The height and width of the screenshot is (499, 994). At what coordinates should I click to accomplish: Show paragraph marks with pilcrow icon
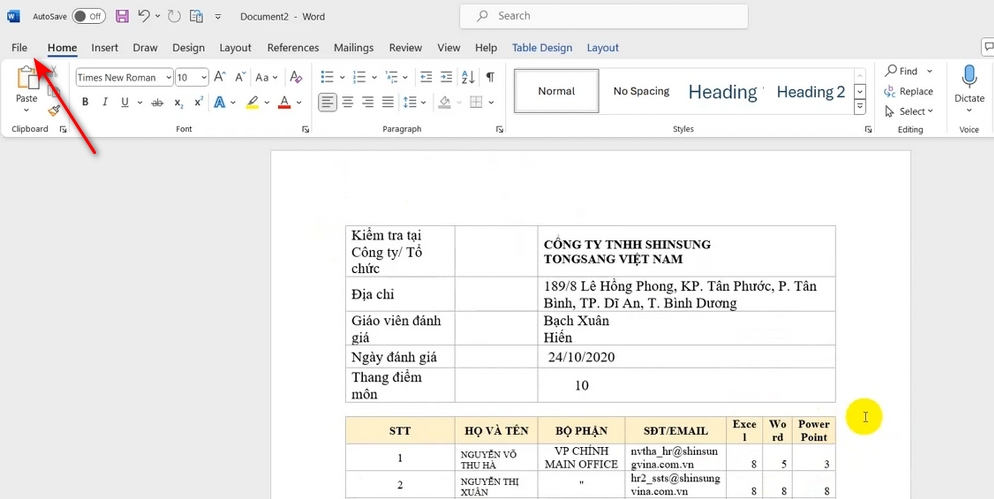[490, 77]
